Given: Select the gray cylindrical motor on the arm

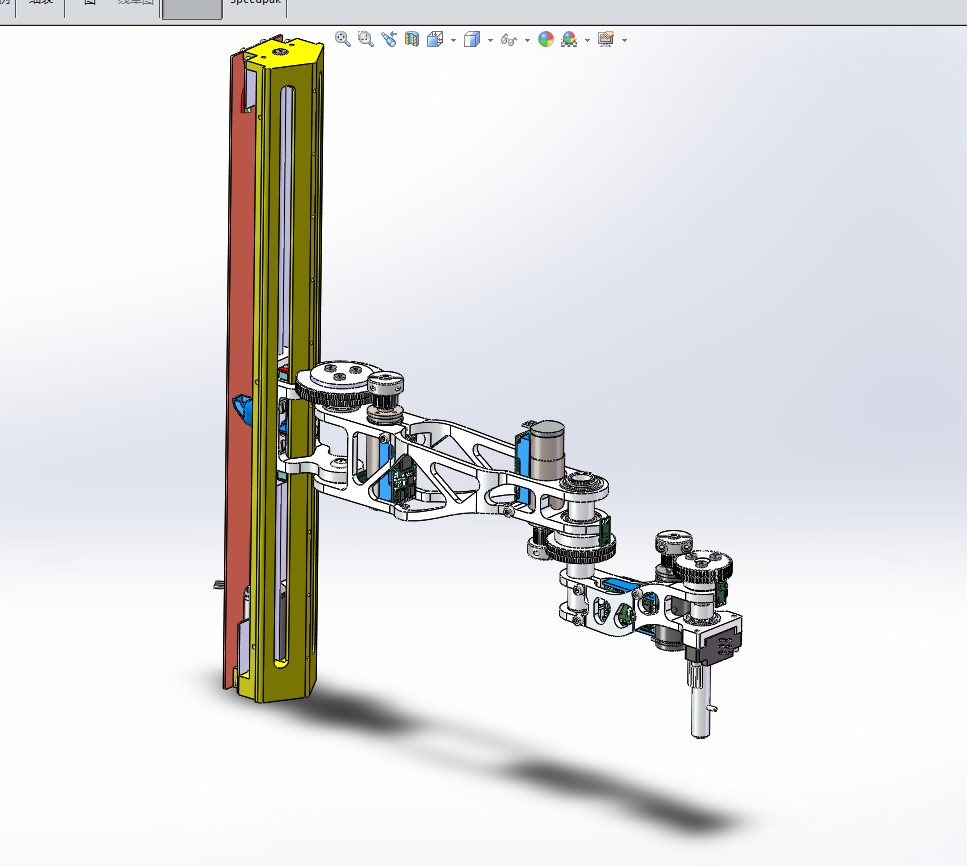Looking at the screenshot, I should coord(547,450).
